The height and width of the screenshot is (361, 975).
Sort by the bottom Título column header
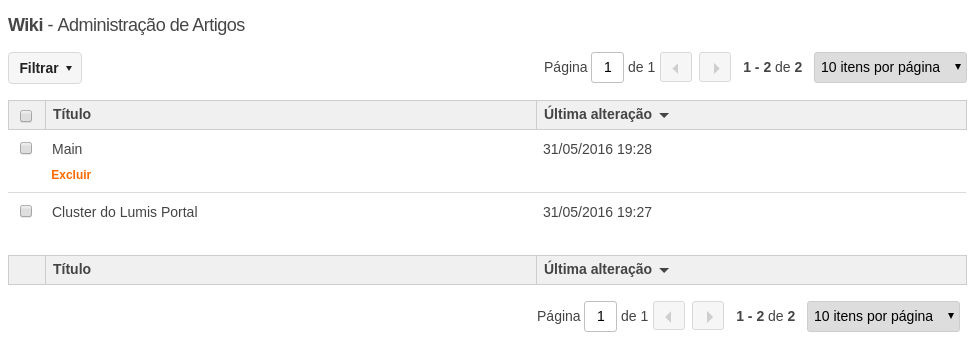click(x=72, y=269)
